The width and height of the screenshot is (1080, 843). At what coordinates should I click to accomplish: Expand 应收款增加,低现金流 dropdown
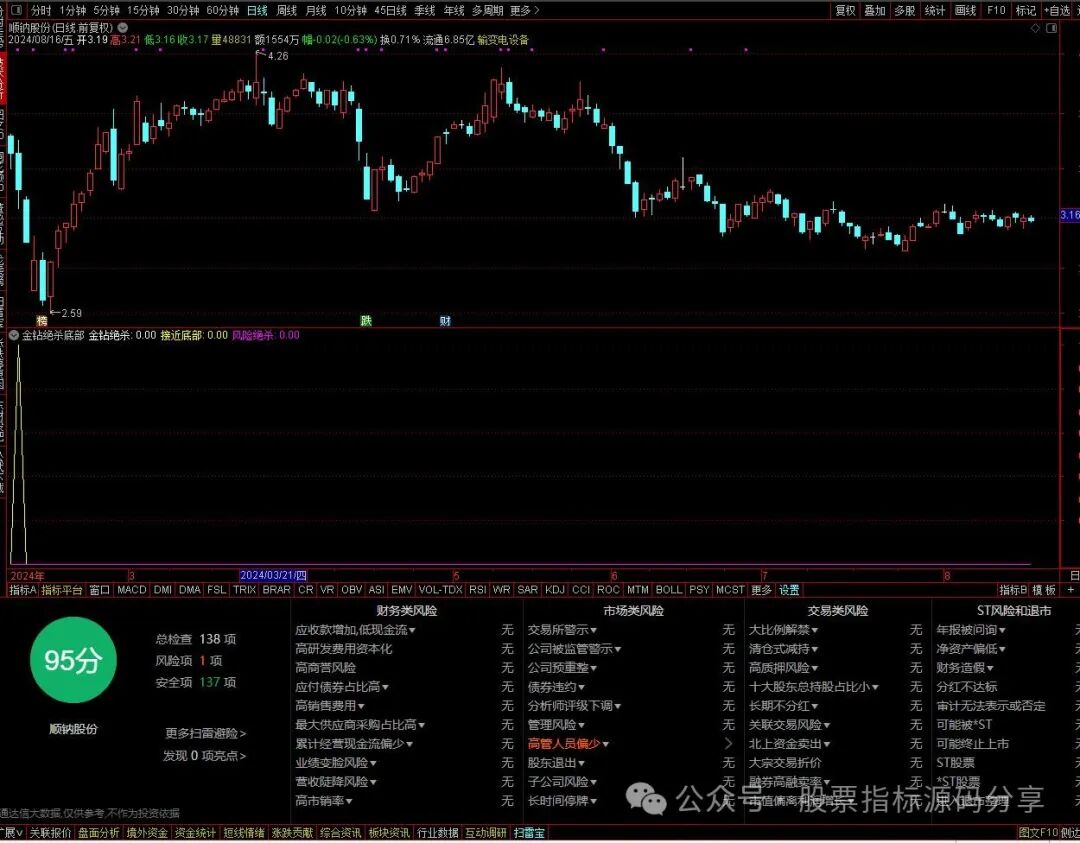click(x=355, y=629)
